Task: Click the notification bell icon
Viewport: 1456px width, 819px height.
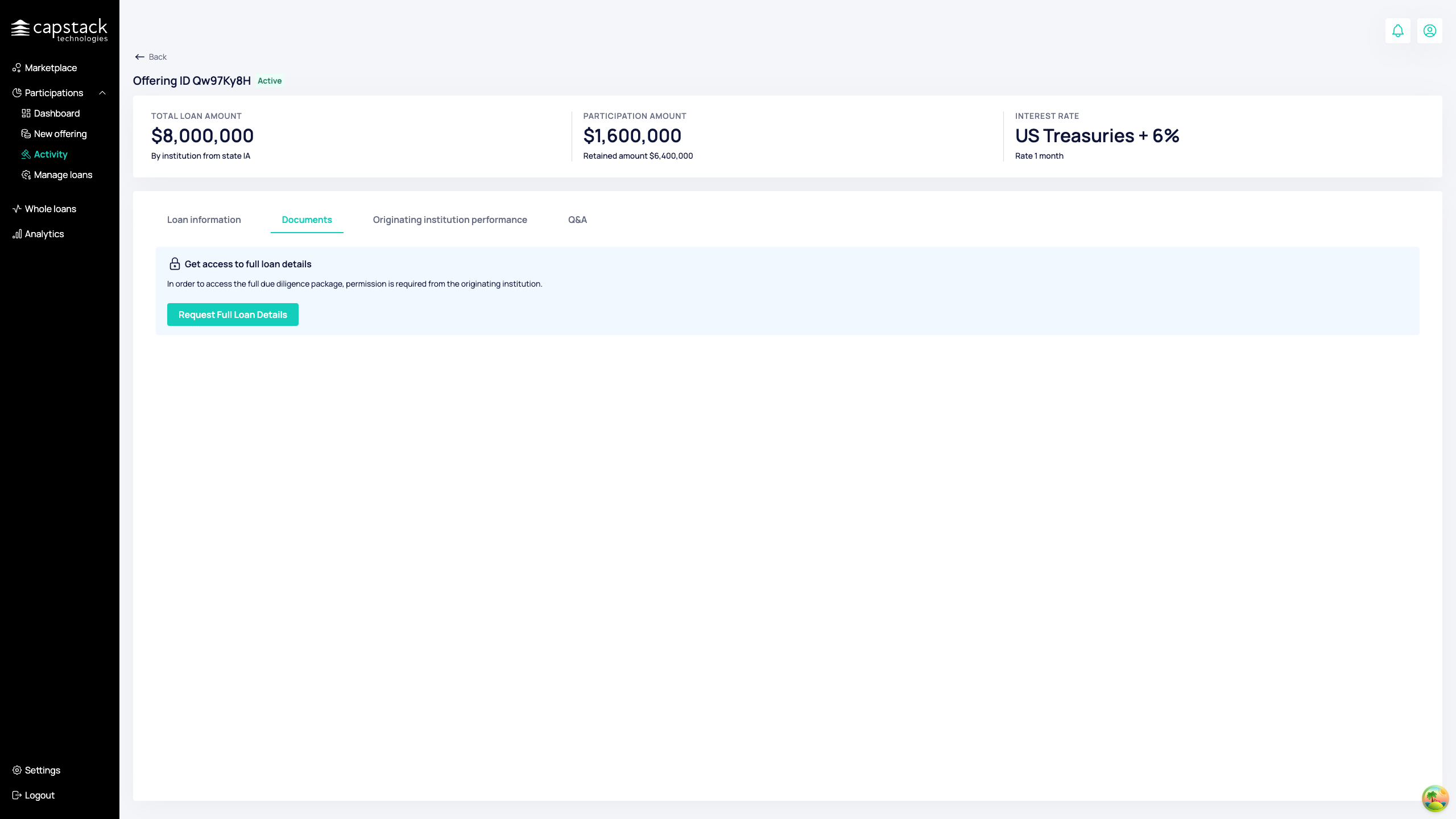Action: tap(1397, 31)
